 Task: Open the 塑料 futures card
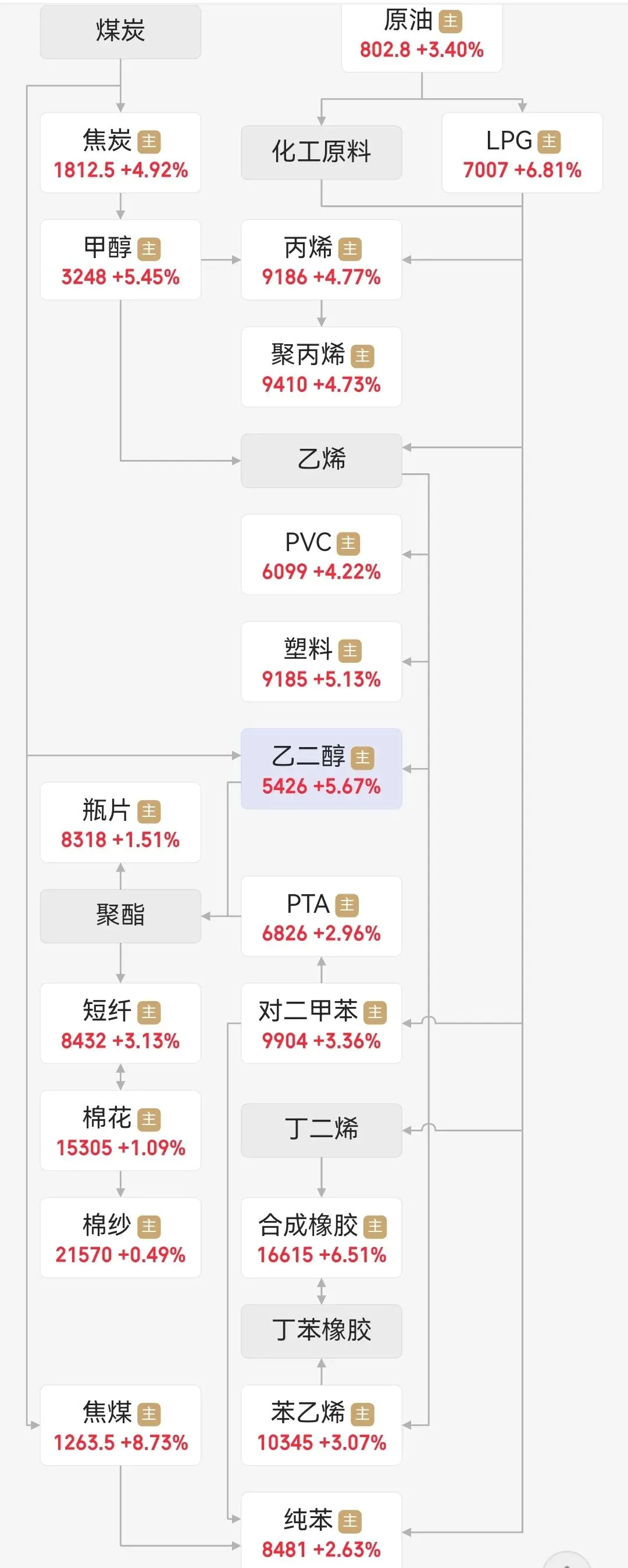tap(322, 662)
